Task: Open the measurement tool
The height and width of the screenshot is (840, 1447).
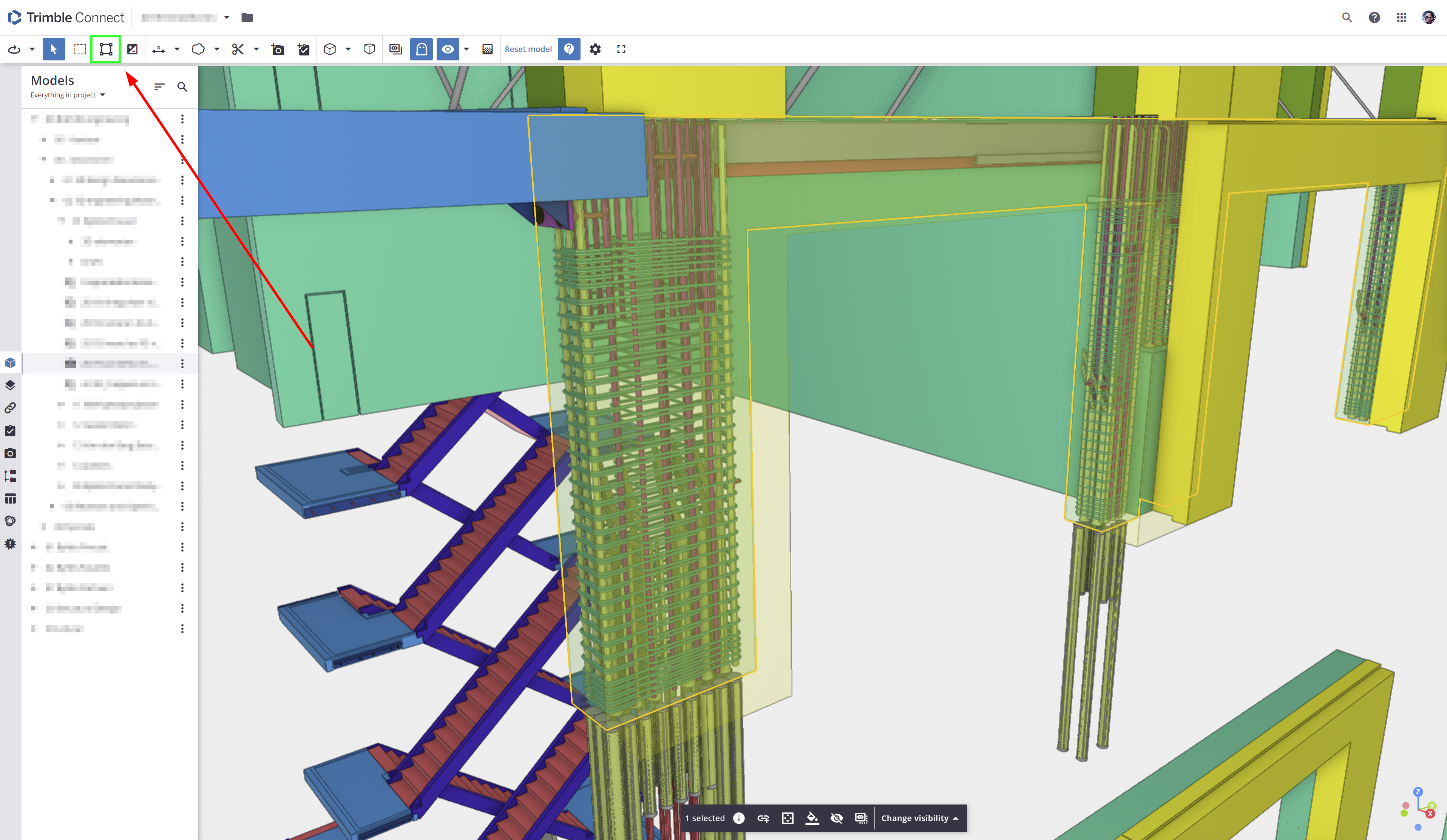Action: (x=159, y=49)
